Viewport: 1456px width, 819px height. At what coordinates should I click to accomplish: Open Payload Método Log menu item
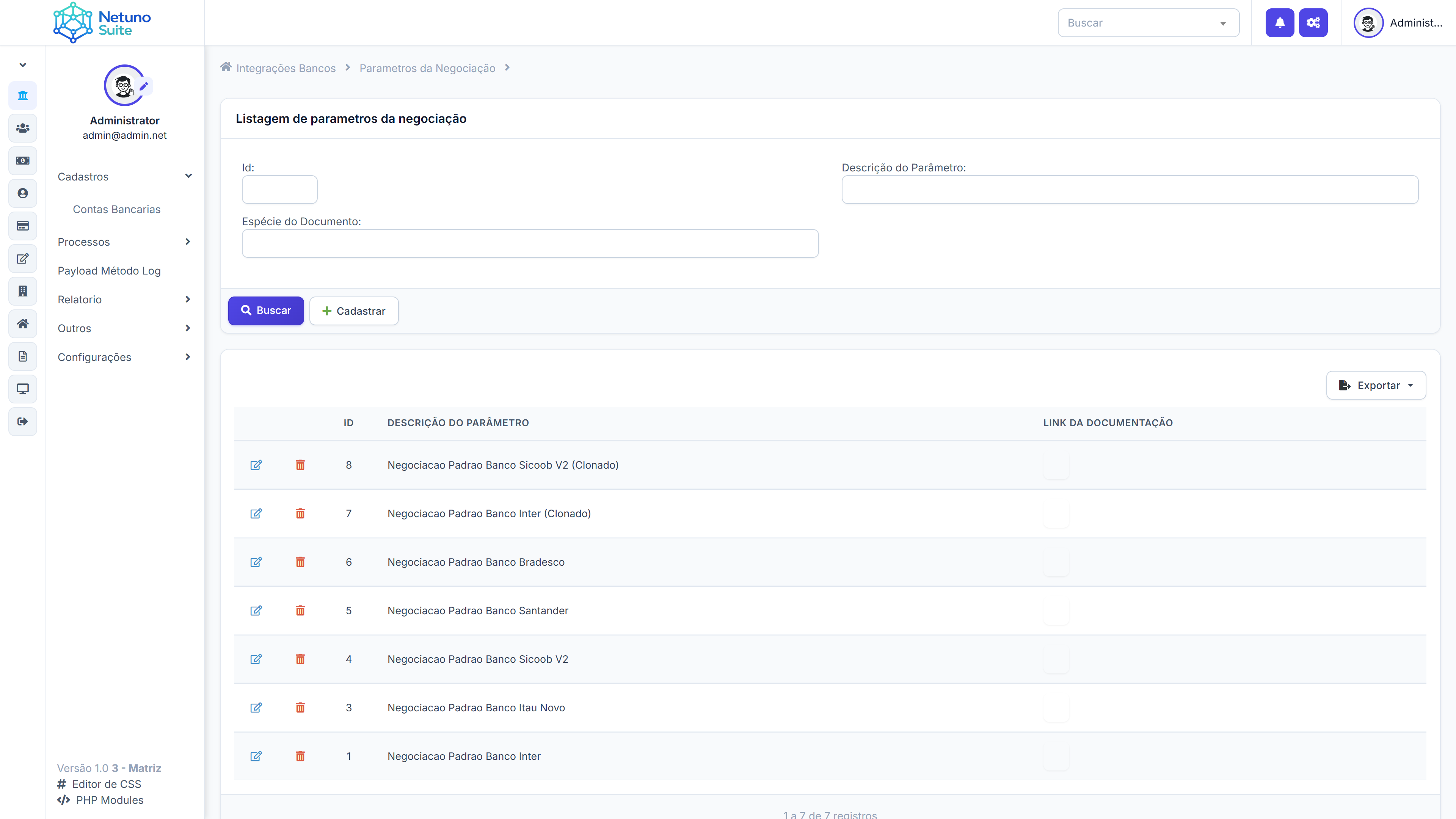coord(109,271)
